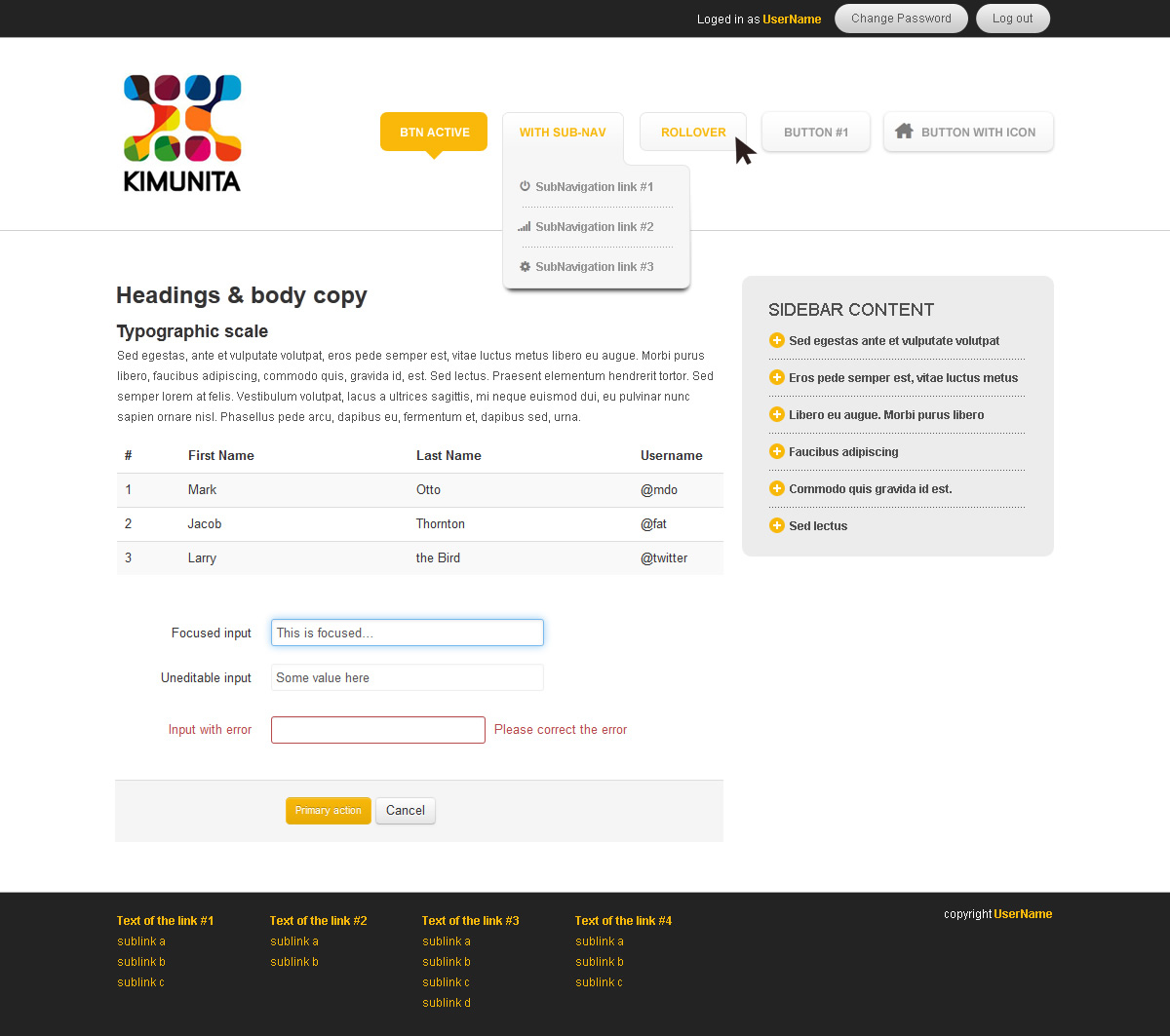This screenshot has width=1170, height=1036.
Task: Open footer Text of the link #3
Action: pyautogui.click(x=470, y=920)
